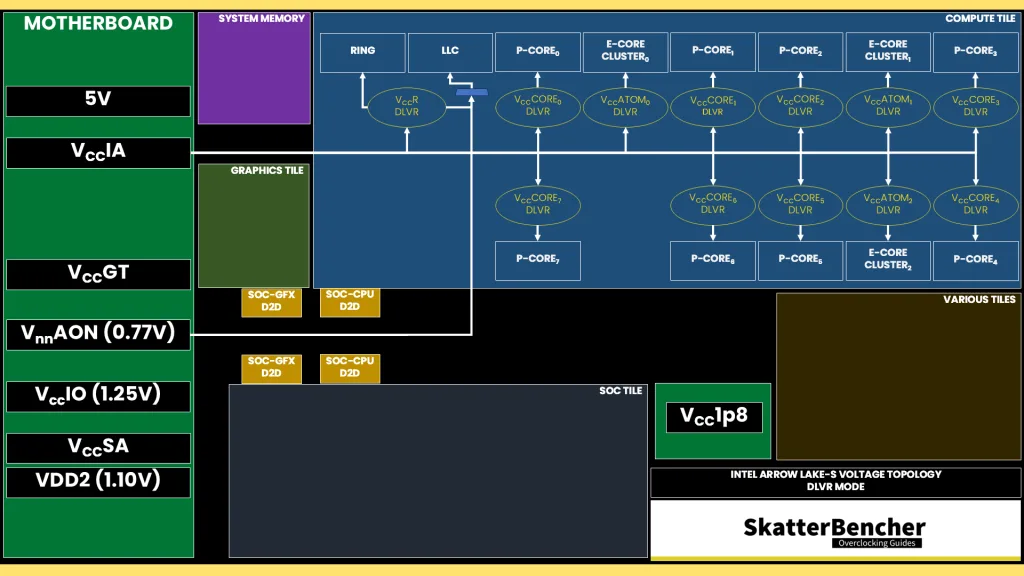Toggle the SOC-CPU D2D block
Screen dimensions: 1024x576
coord(349,302)
